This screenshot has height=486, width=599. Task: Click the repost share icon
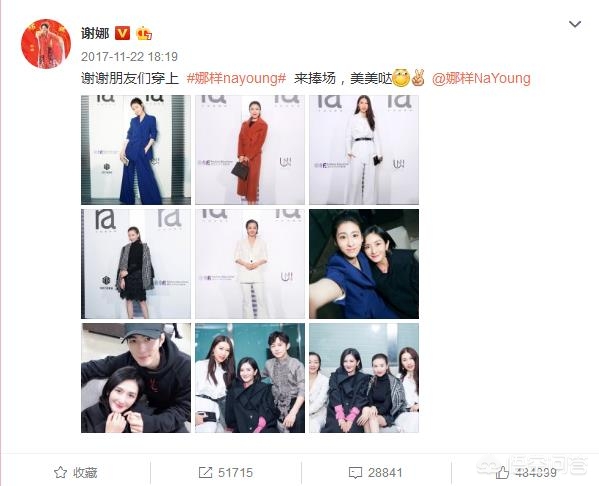click(x=205, y=473)
